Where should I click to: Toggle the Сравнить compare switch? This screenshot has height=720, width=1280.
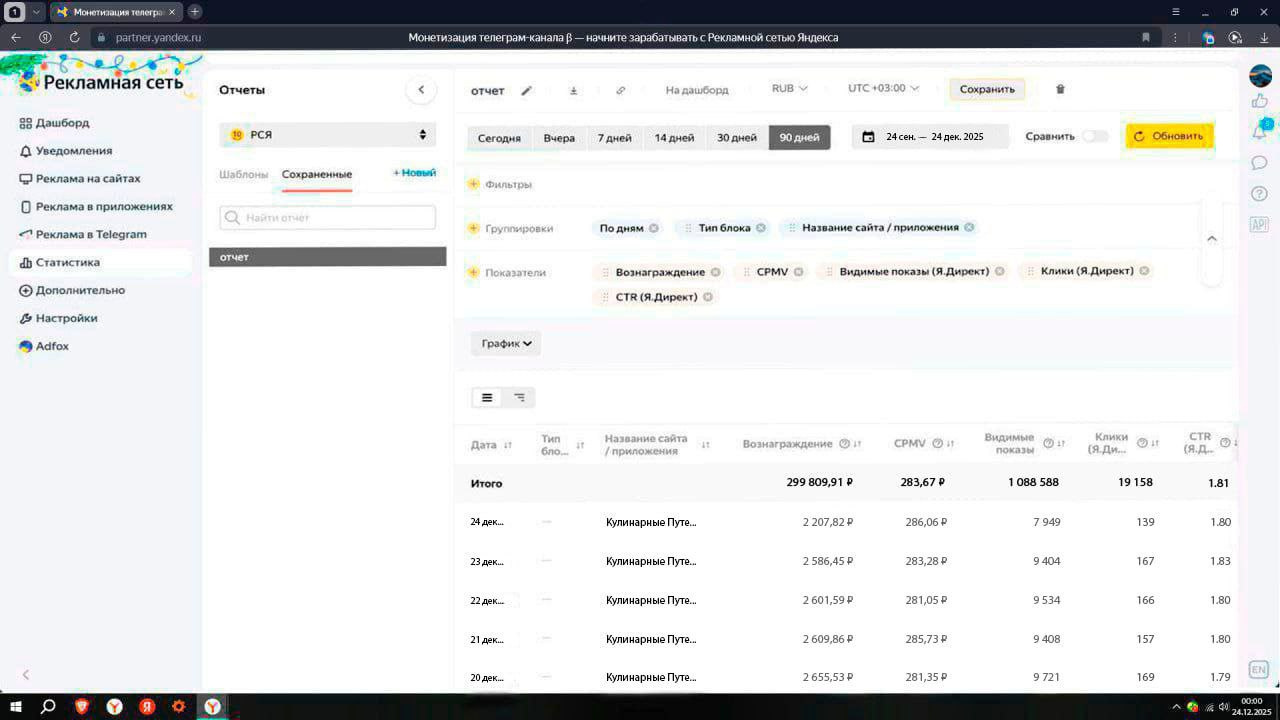click(x=1095, y=137)
